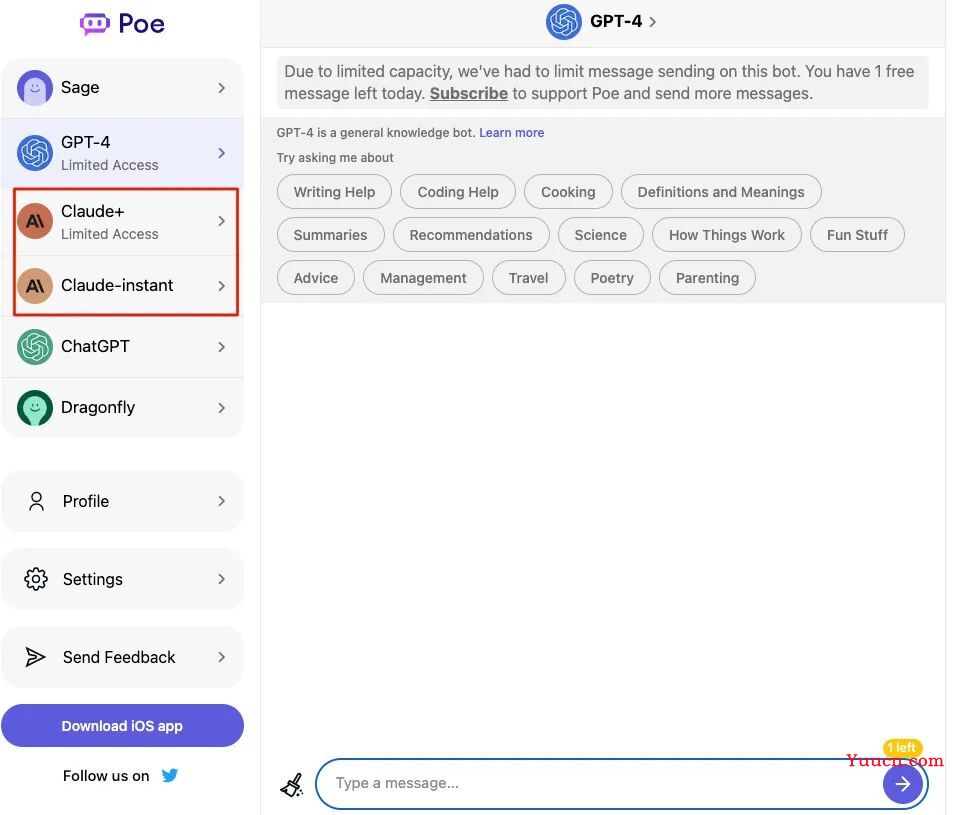Click the Settings gear icon
This screenshot has height=815, width=956.
pyautogui.click(x=36, y=579)
